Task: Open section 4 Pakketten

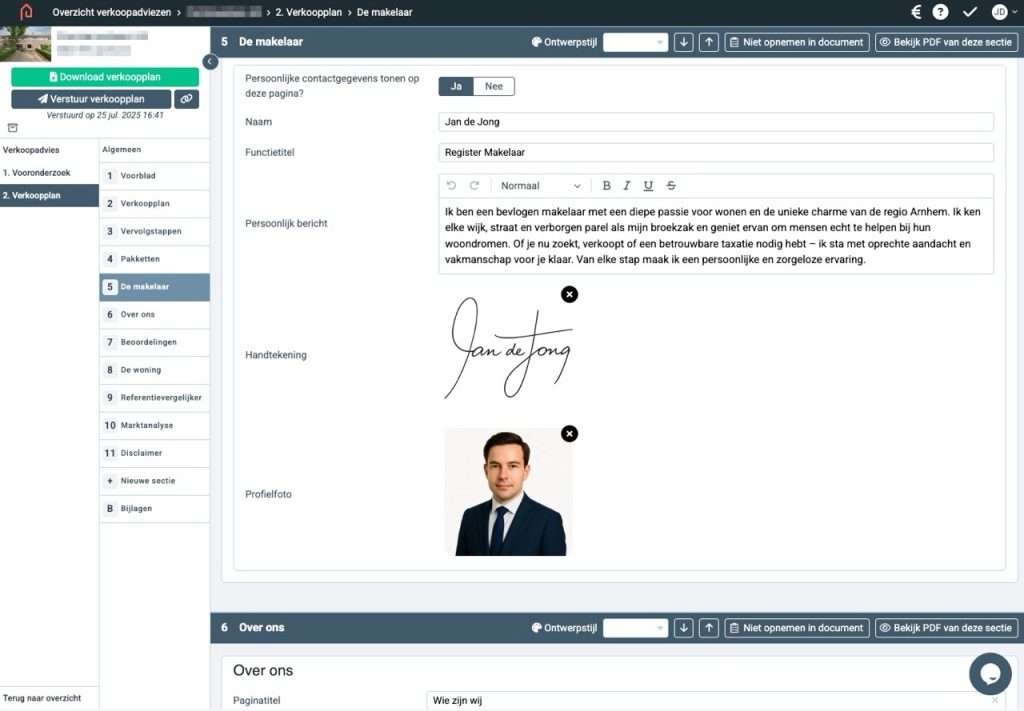Action: 155,259
